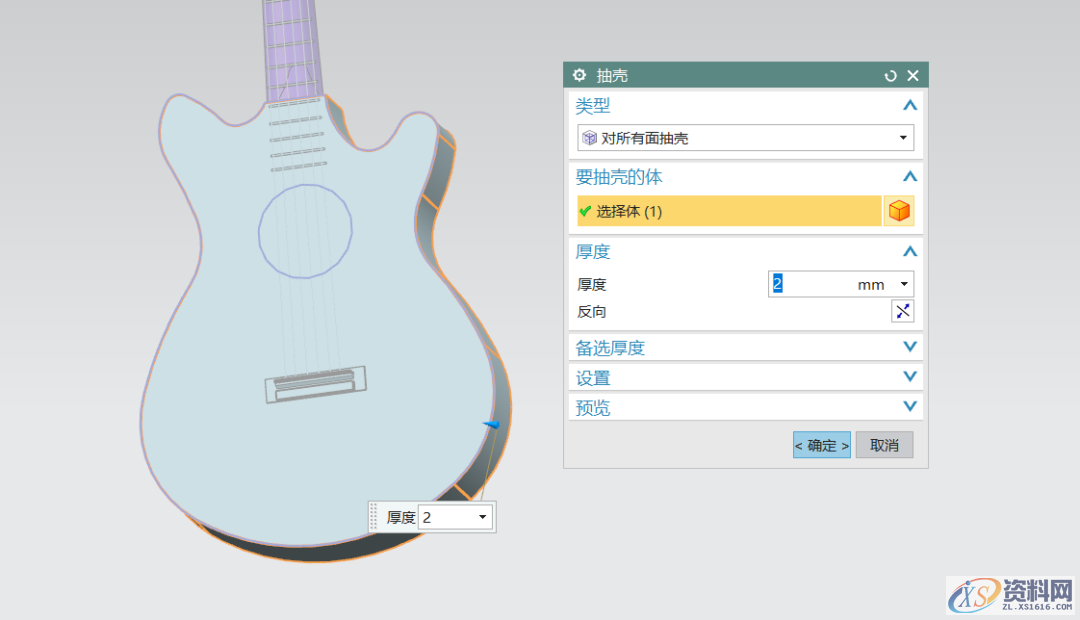1080x620 pixels.
Task: Click the grip handle of floating 厚度 box
Action: tap(375, 517)
